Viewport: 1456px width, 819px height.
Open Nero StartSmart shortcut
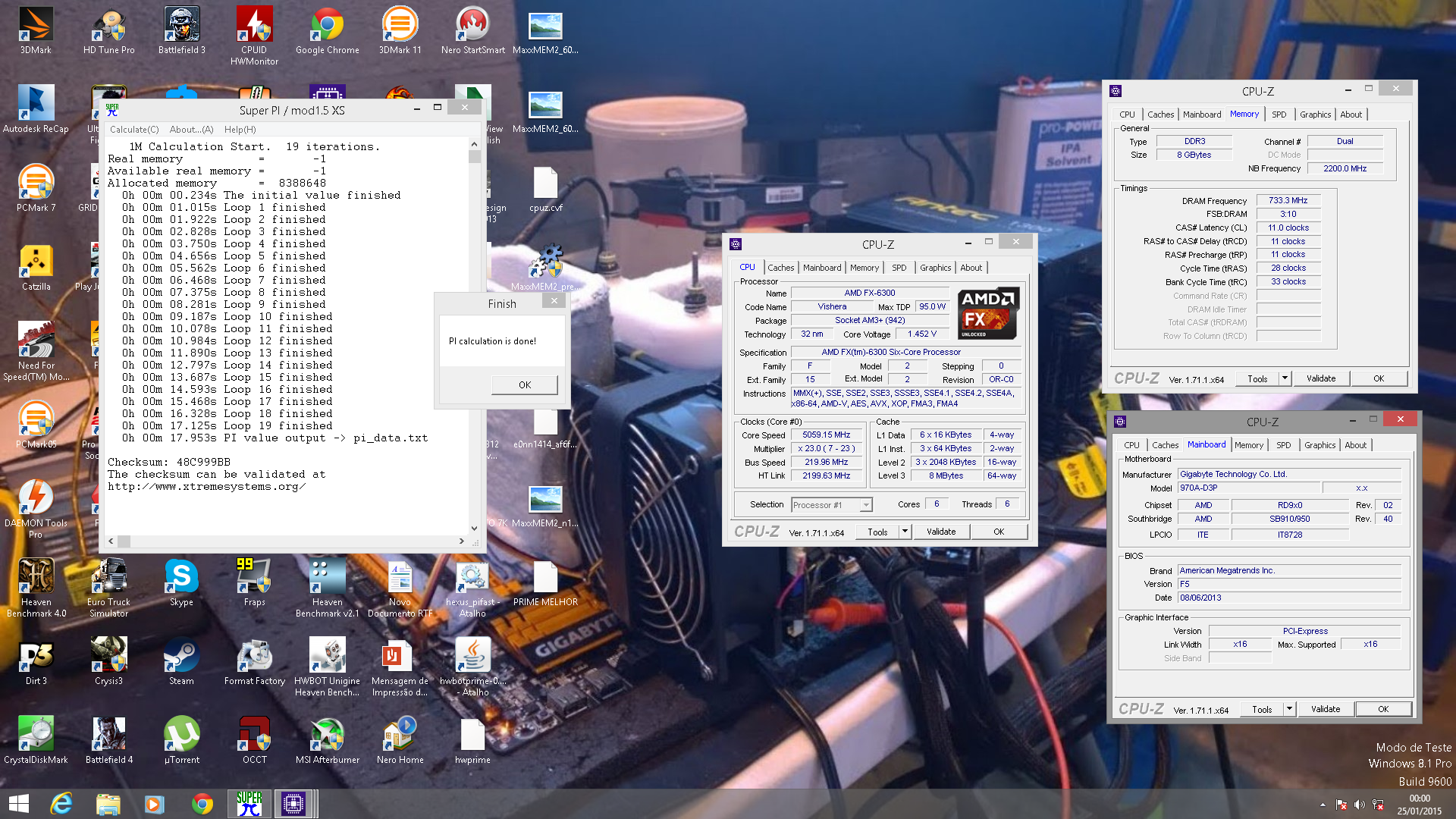tap(472, 30)
